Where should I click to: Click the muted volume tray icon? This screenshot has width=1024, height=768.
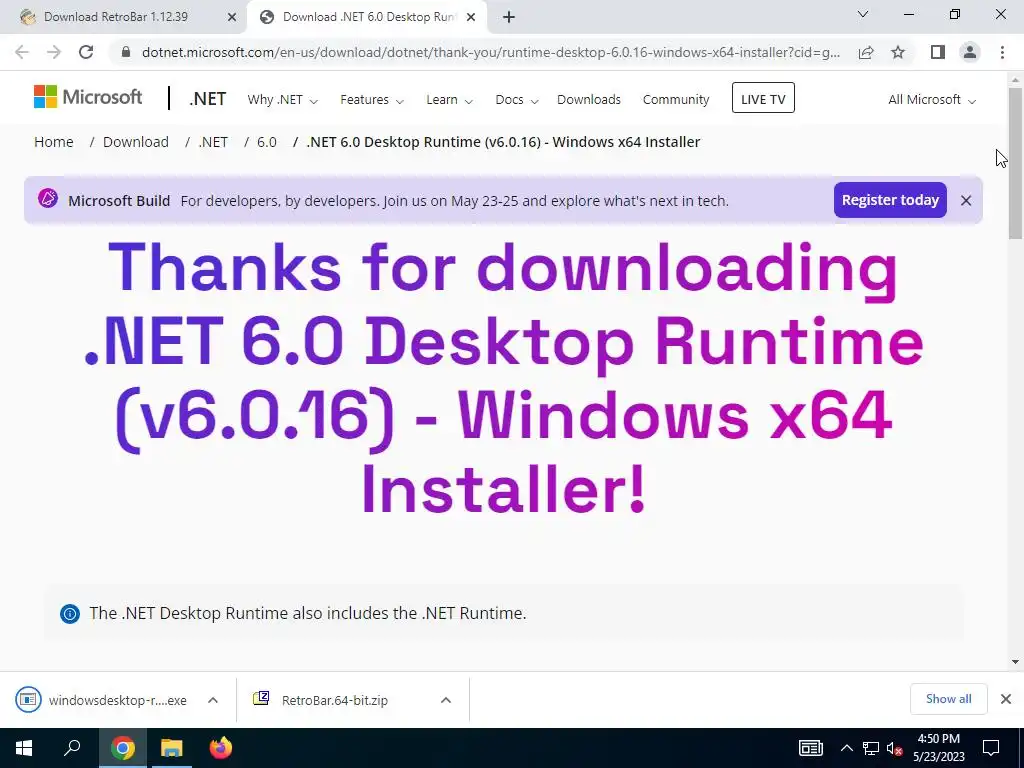tap(895, 748)
